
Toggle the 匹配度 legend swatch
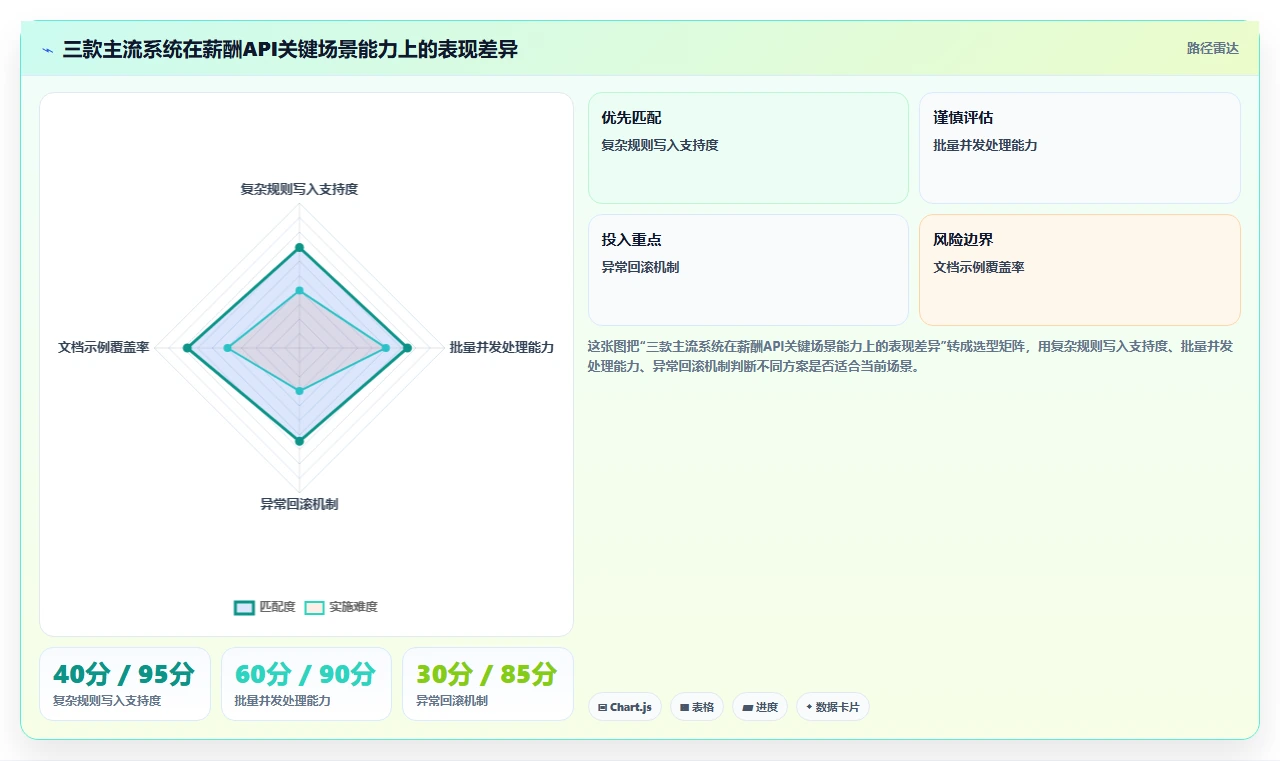pos(244,607)
